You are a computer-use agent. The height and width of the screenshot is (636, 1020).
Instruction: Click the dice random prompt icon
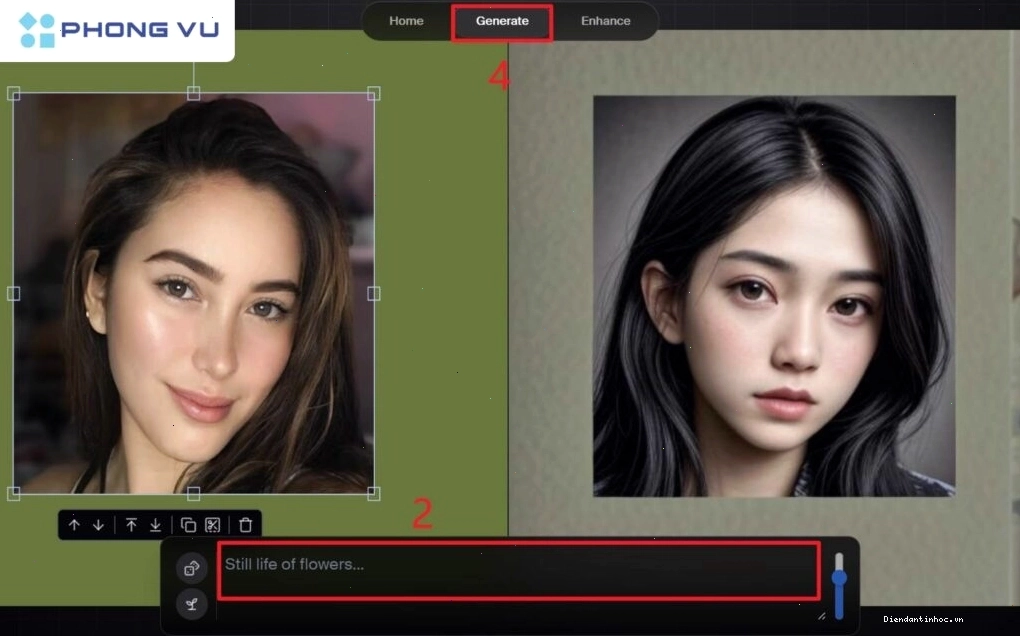(192, 568)
